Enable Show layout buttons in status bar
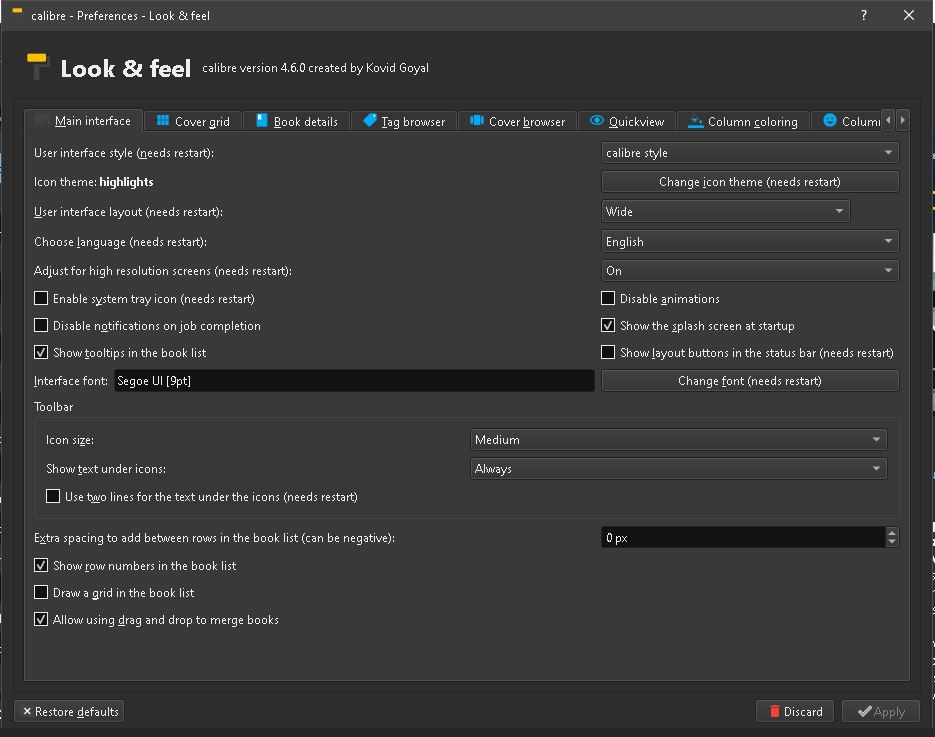935x737 pixels. [608, 352]
